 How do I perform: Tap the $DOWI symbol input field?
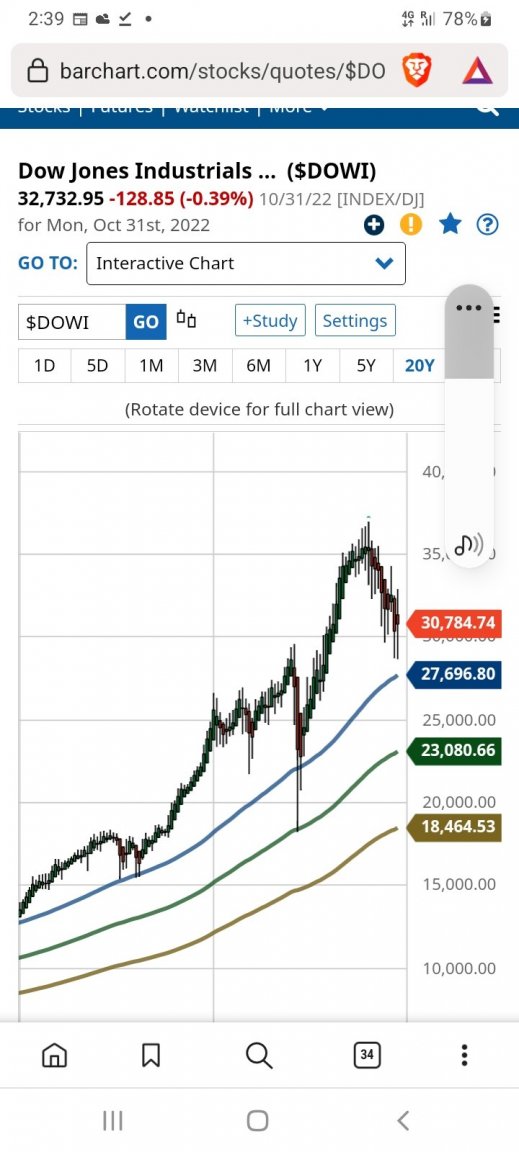(72, 322)
